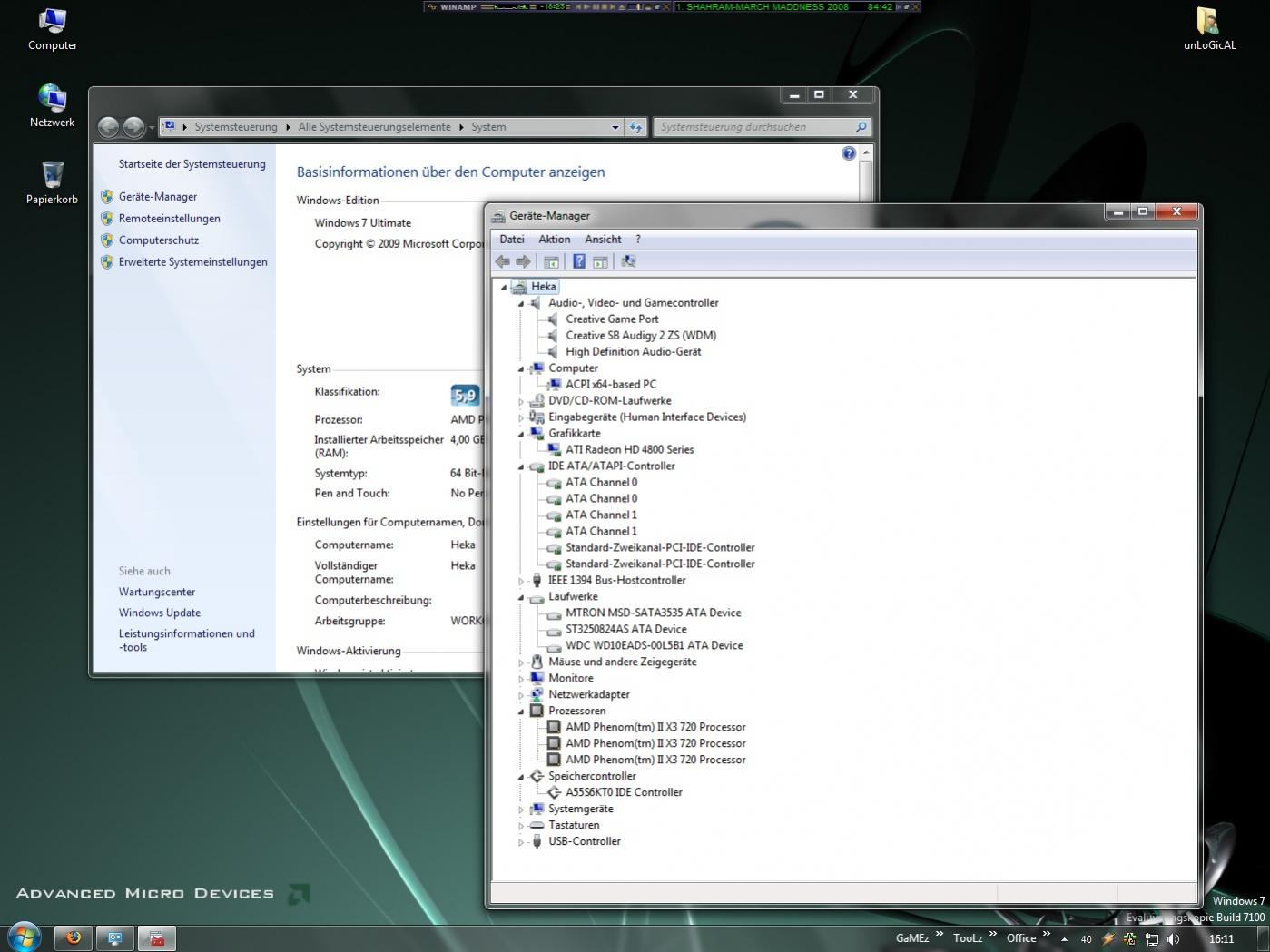Image resolution: width=1270 pixels, height=952 pixels.
Task: Open the Datei menu
Action: click(512, 240)
